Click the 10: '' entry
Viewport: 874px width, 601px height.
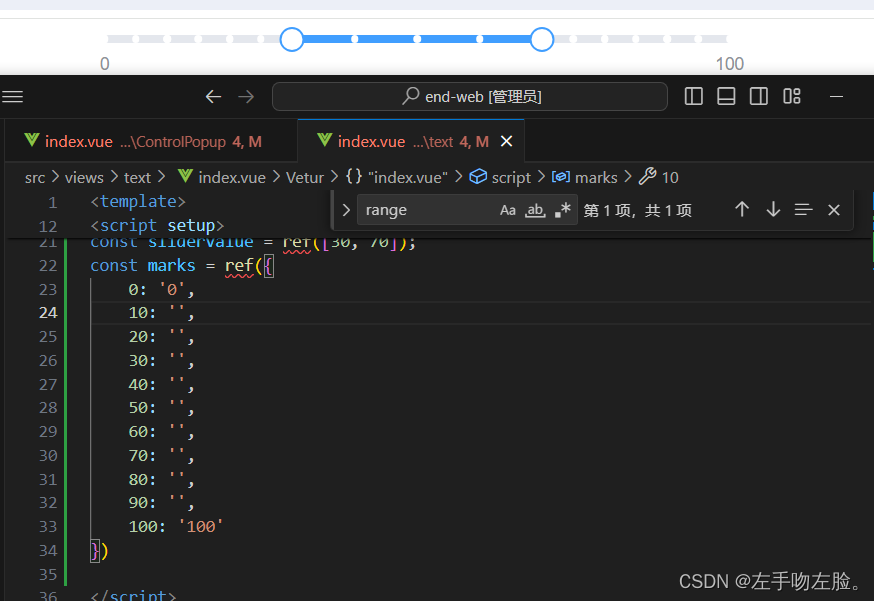click(161, 313)
